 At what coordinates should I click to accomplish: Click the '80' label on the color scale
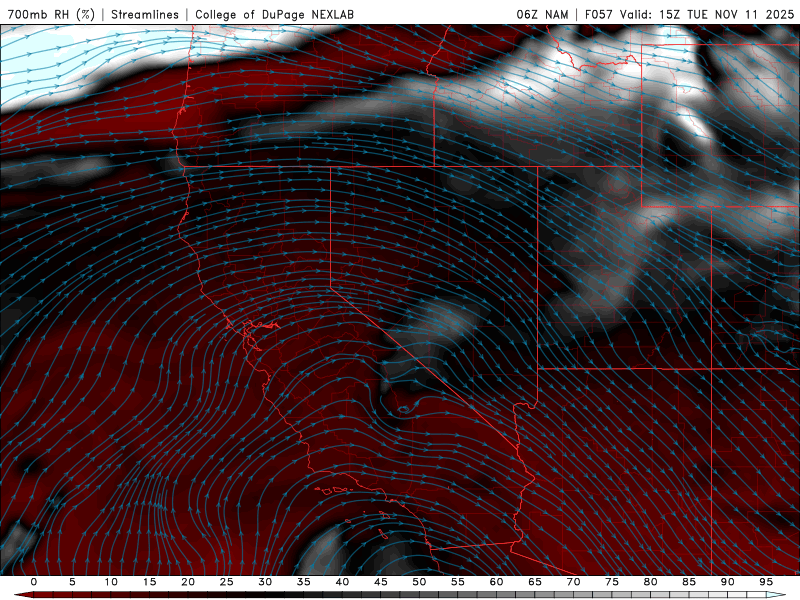click(650, 582)
